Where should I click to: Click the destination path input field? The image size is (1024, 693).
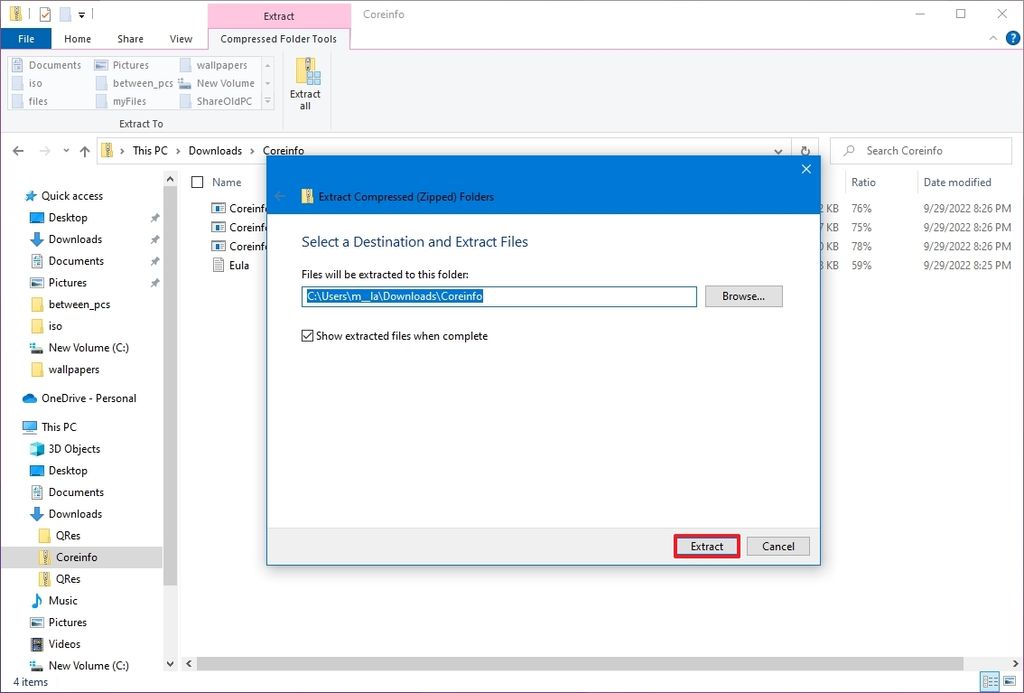click(x=499, y=296)
